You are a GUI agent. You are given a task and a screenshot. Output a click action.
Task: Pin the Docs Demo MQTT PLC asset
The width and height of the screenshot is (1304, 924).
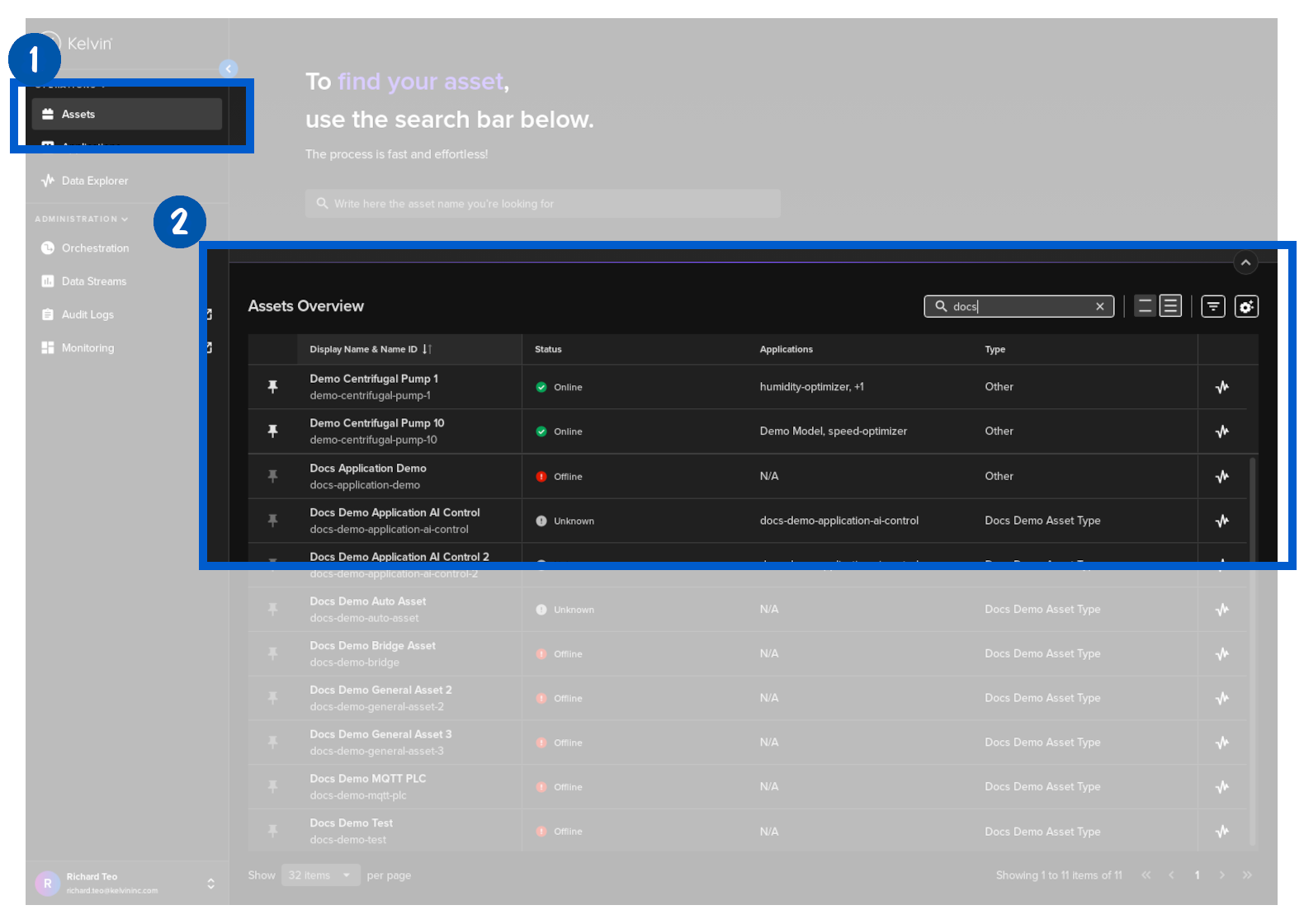click(272, 787)
